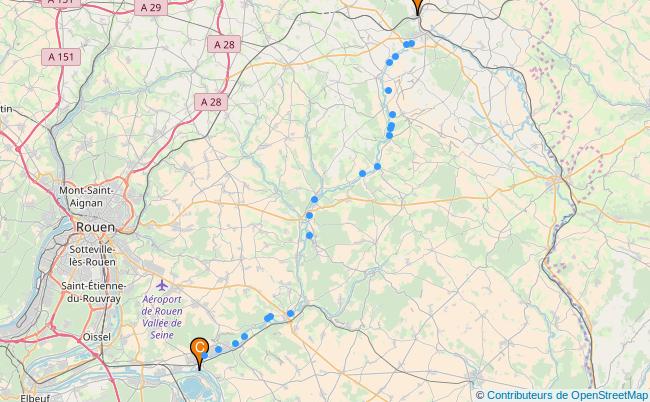Click the Rouen city label
The height and width of the screenshot is (402, 650).
(96, 227)
